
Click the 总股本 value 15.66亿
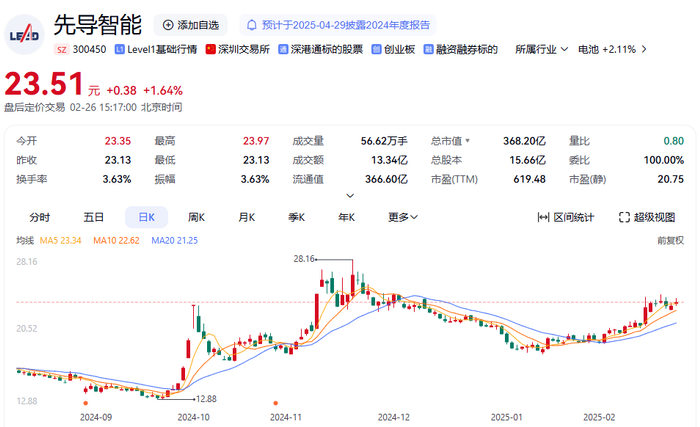[x=528, y=160]
